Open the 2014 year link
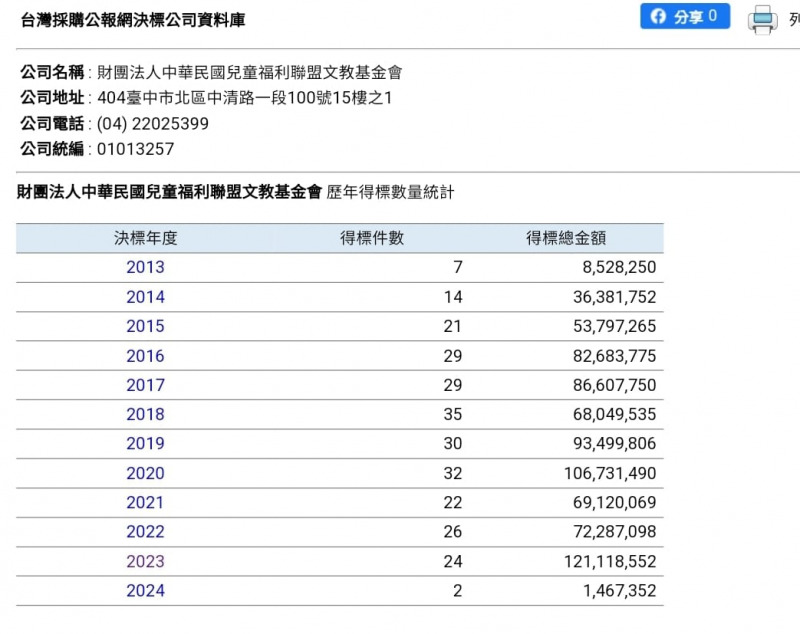The height and width of the screenshot is (634, 800). coord(145,297)
